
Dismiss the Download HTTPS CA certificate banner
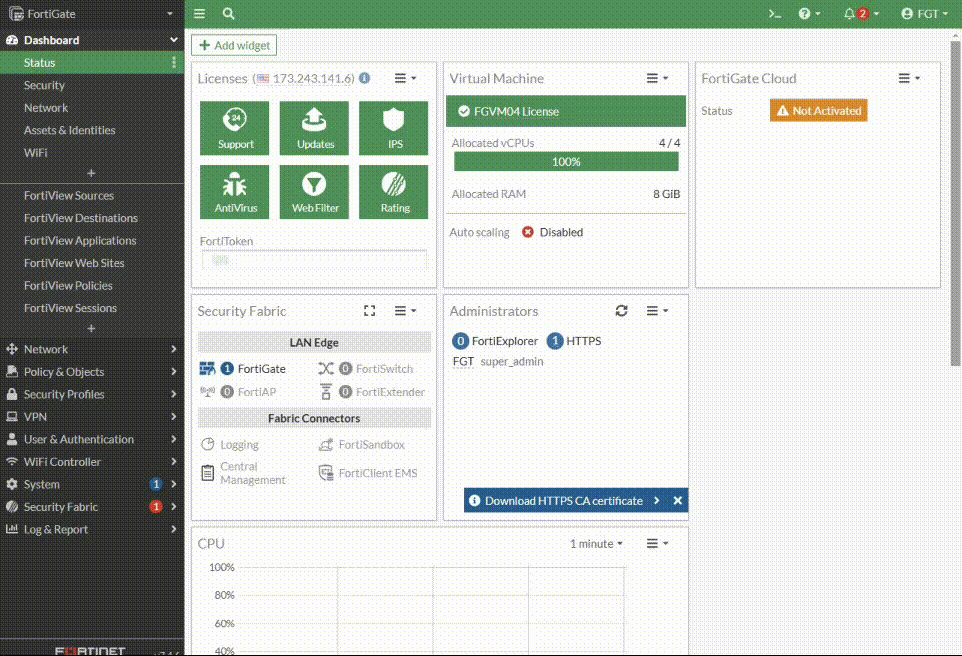677,501
